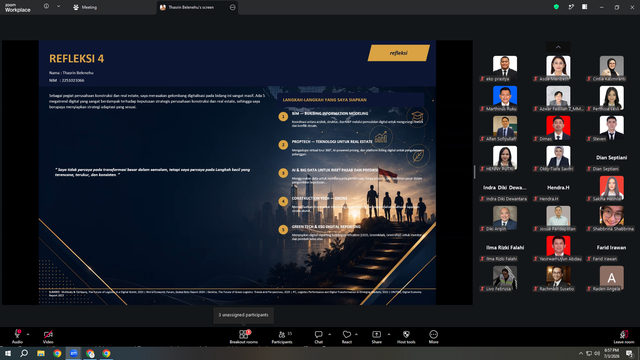Screen dimensions: 640x360
Task: Toggle the Audio microphone button
Action: pyautogui.click(x=17, y=337)
